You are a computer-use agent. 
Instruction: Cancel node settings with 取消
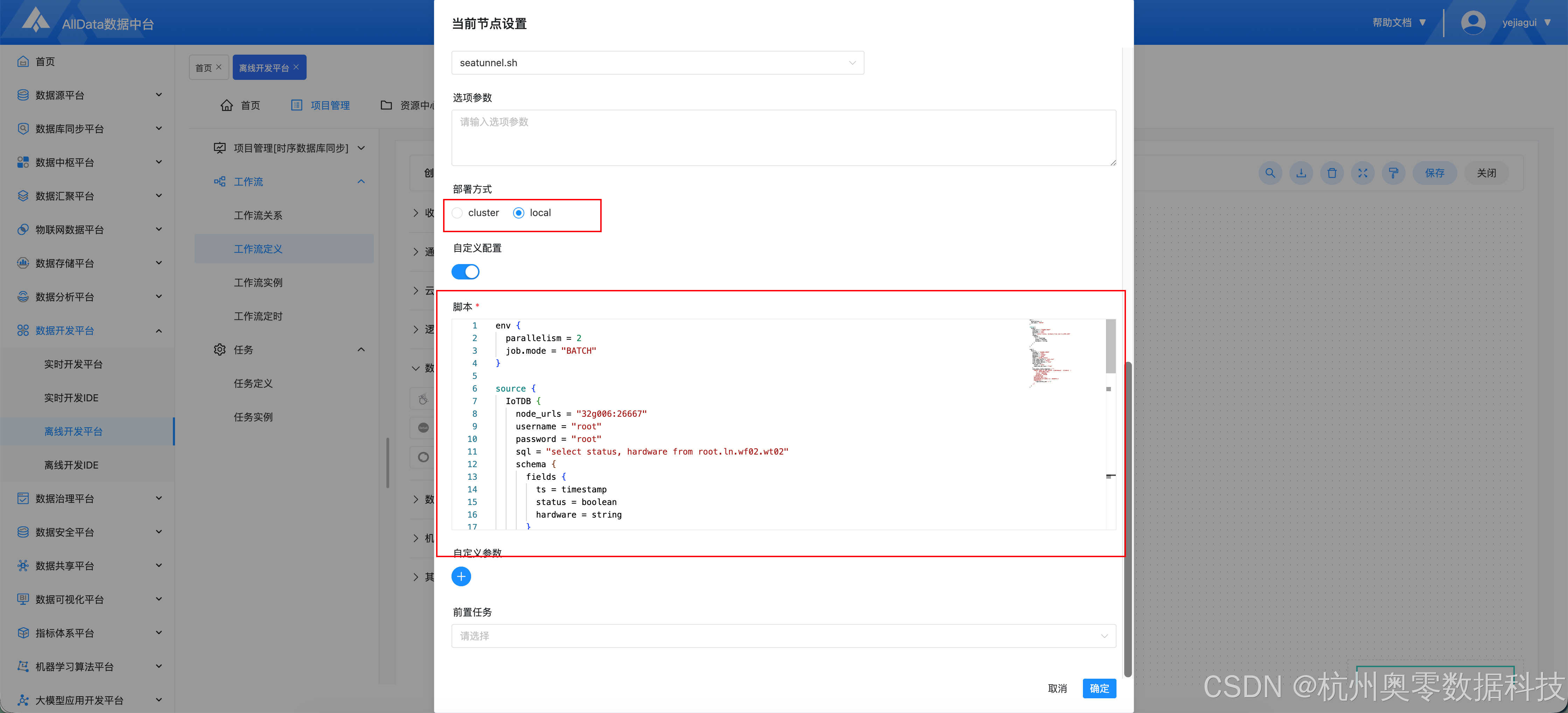(x=1057, y=688)
